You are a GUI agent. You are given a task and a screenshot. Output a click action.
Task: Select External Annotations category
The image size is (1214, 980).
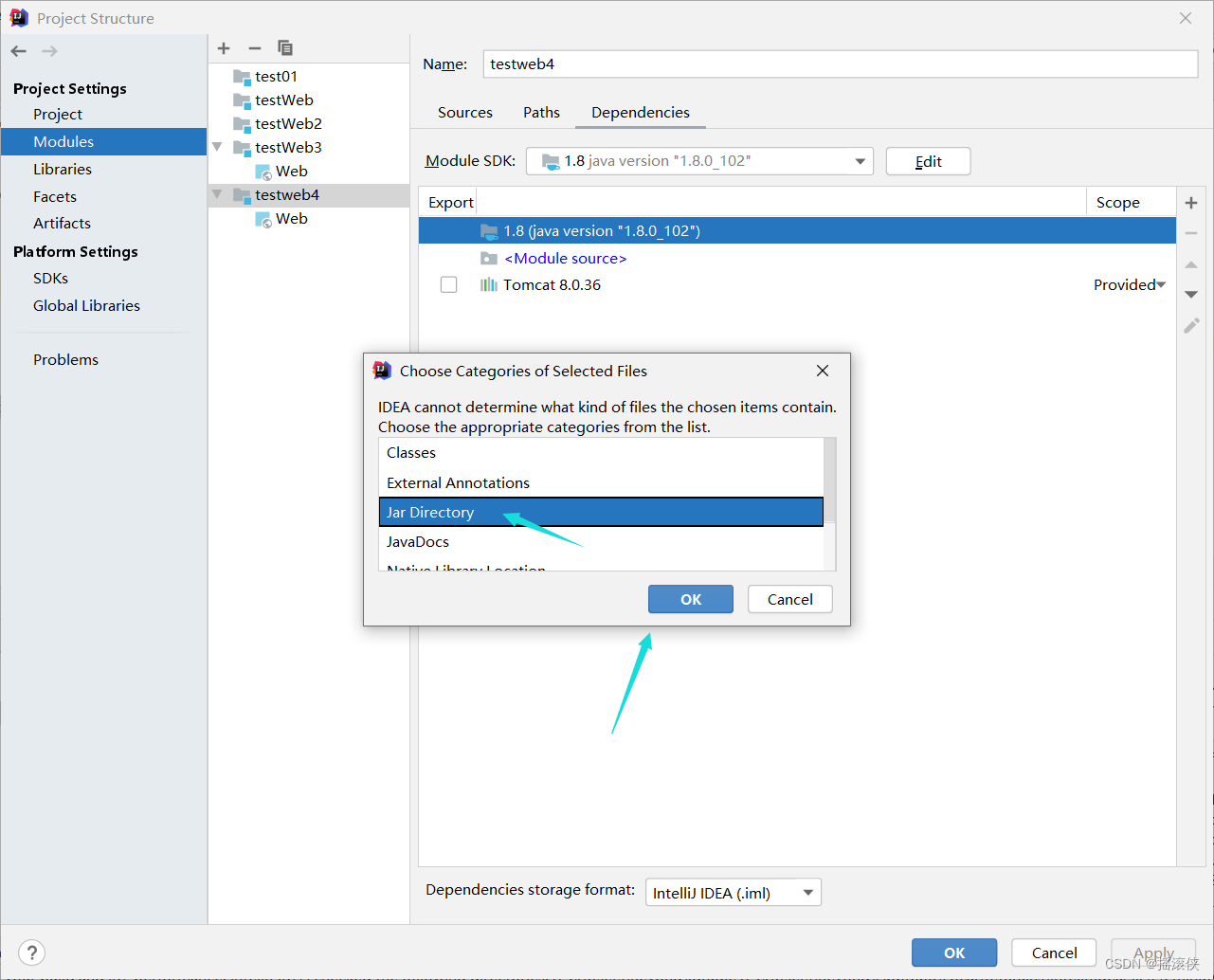pos(601,482)
